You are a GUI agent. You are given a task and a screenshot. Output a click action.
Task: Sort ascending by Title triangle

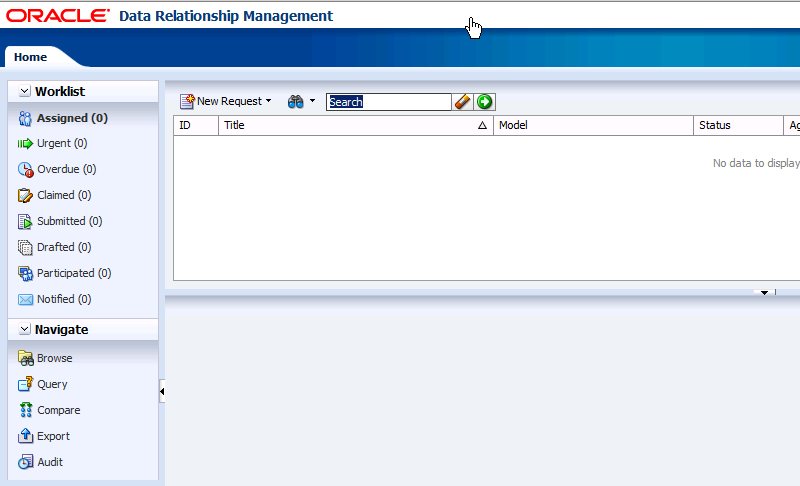pyautogui.click(x=482, y=125)
